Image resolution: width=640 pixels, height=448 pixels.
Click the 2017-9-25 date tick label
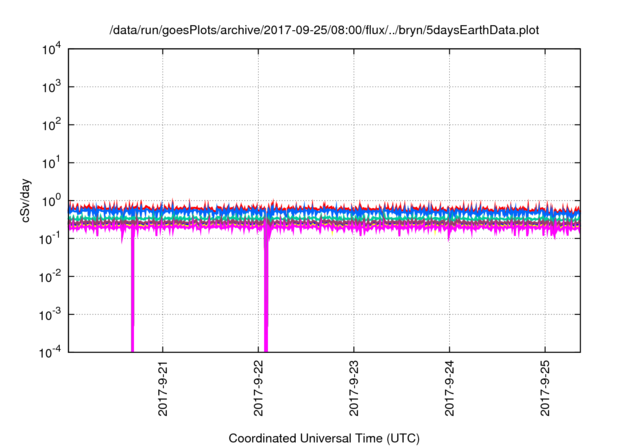click(x=545, y=388)
